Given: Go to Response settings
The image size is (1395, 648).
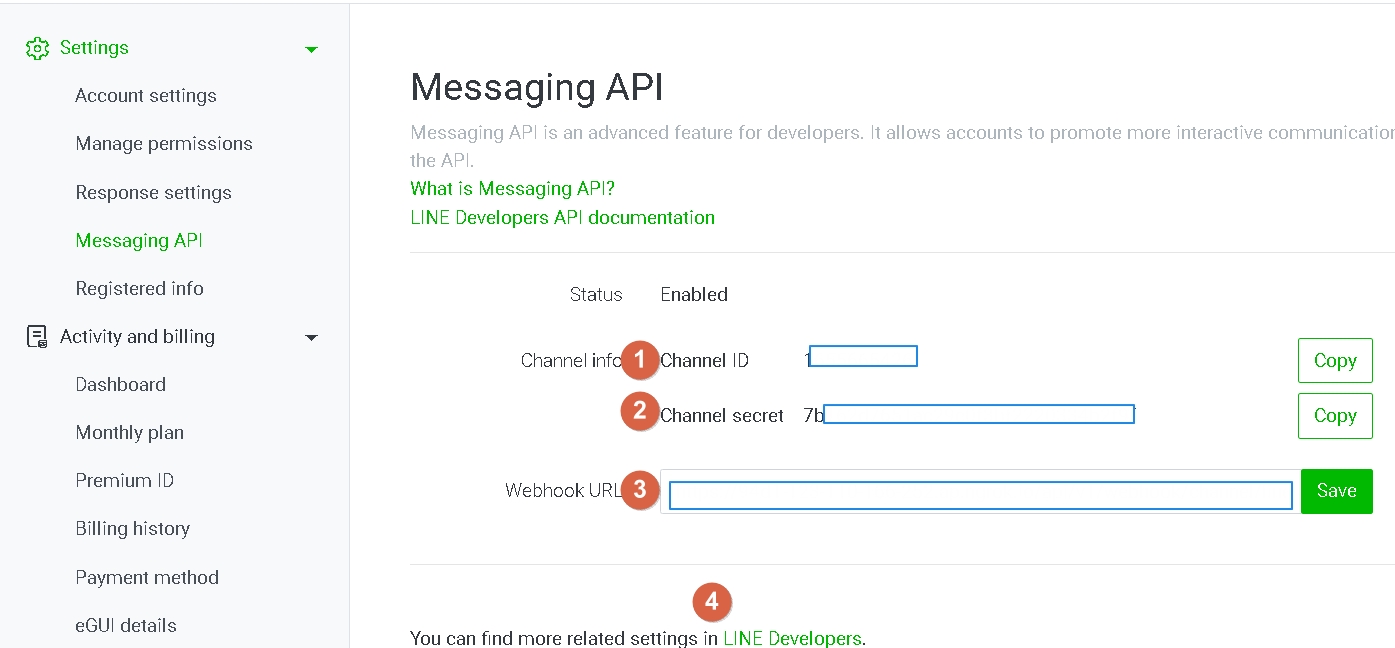Looking at the screenshot, I should (x=153, y=193).
